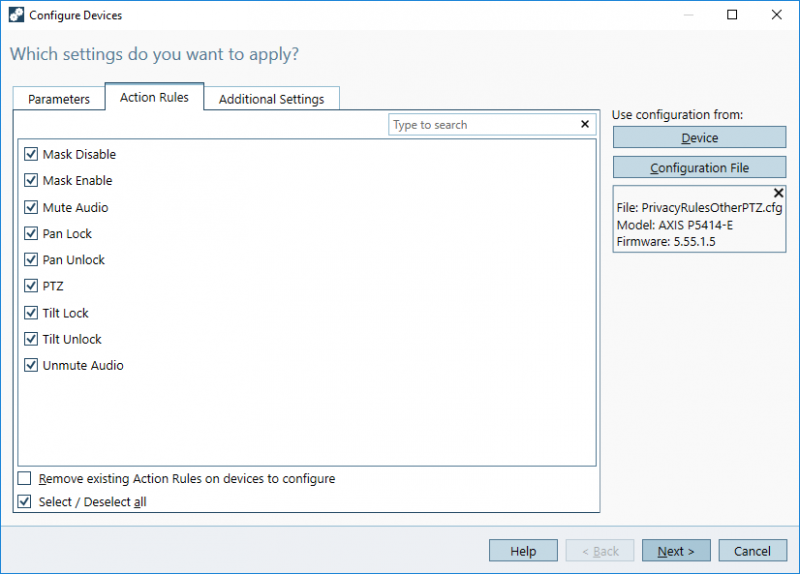
Task: Proceed with the Next button
Action: 676,551
